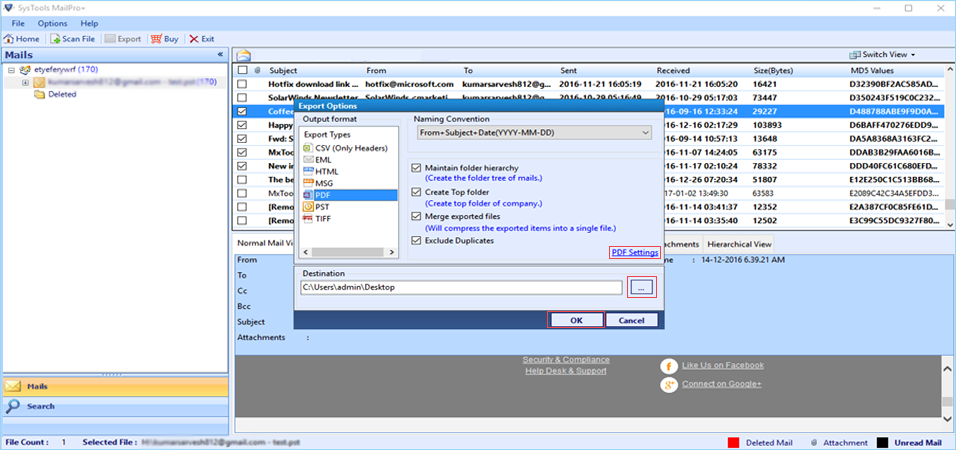The width and height of the screenshot is (956, 450).
Task: Click right arrow of export types scrollbar
Action: (x=392, y=251)
